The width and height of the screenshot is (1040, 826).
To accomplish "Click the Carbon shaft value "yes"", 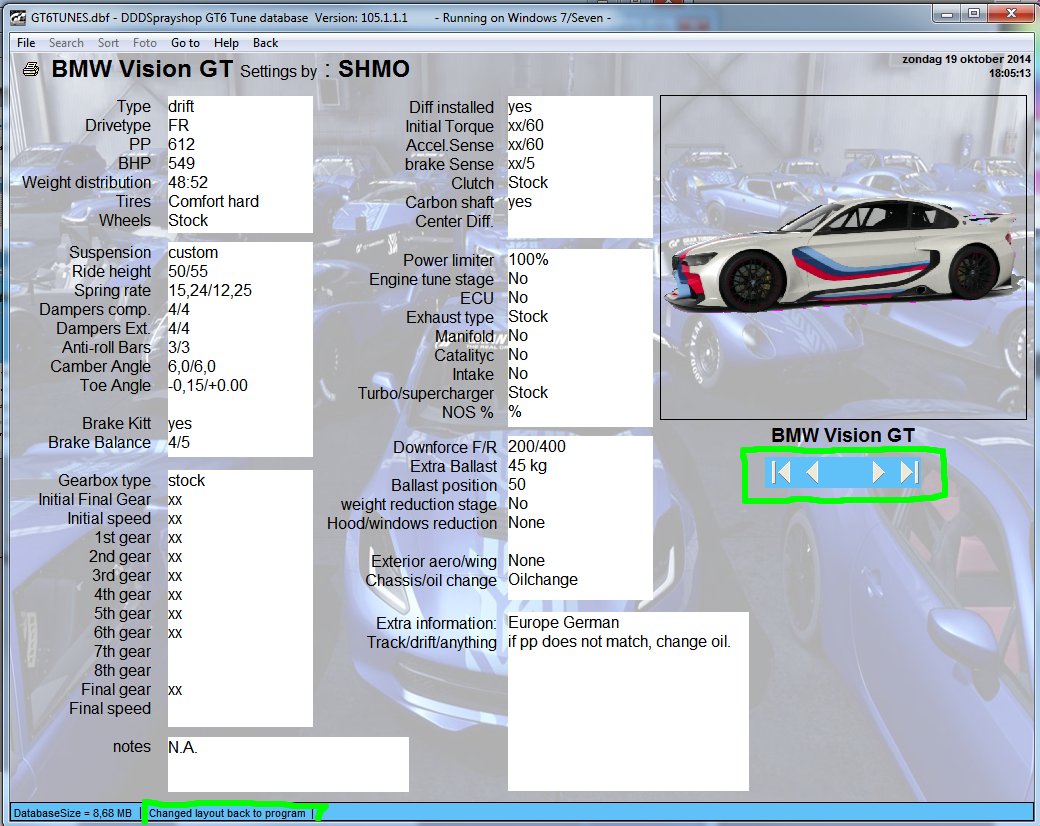I will [x=519, y=202].
